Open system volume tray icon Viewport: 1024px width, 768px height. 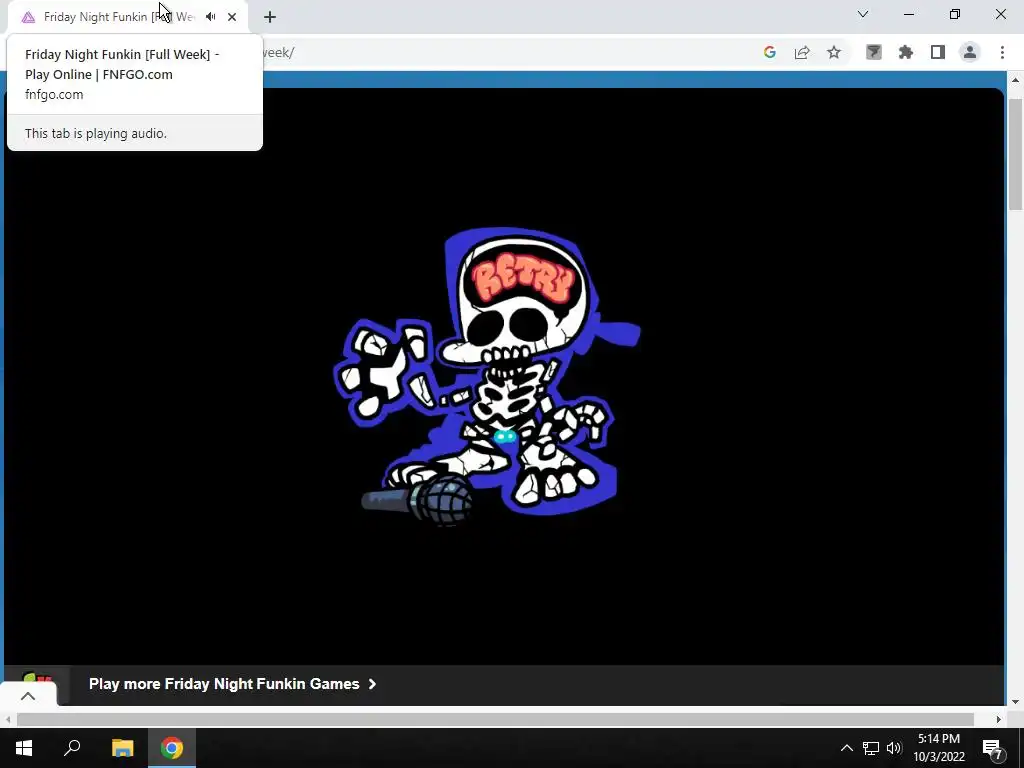tap(894, 748)
